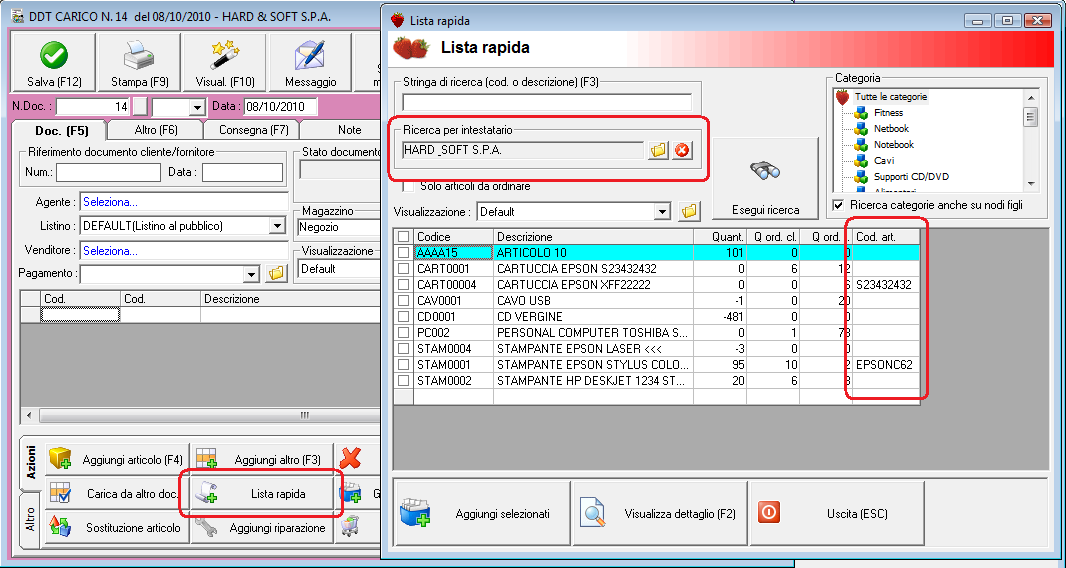Click Aggiungi articolo (F4) button
Viewport: 1066px width, 568px height.
coord(117,460)
